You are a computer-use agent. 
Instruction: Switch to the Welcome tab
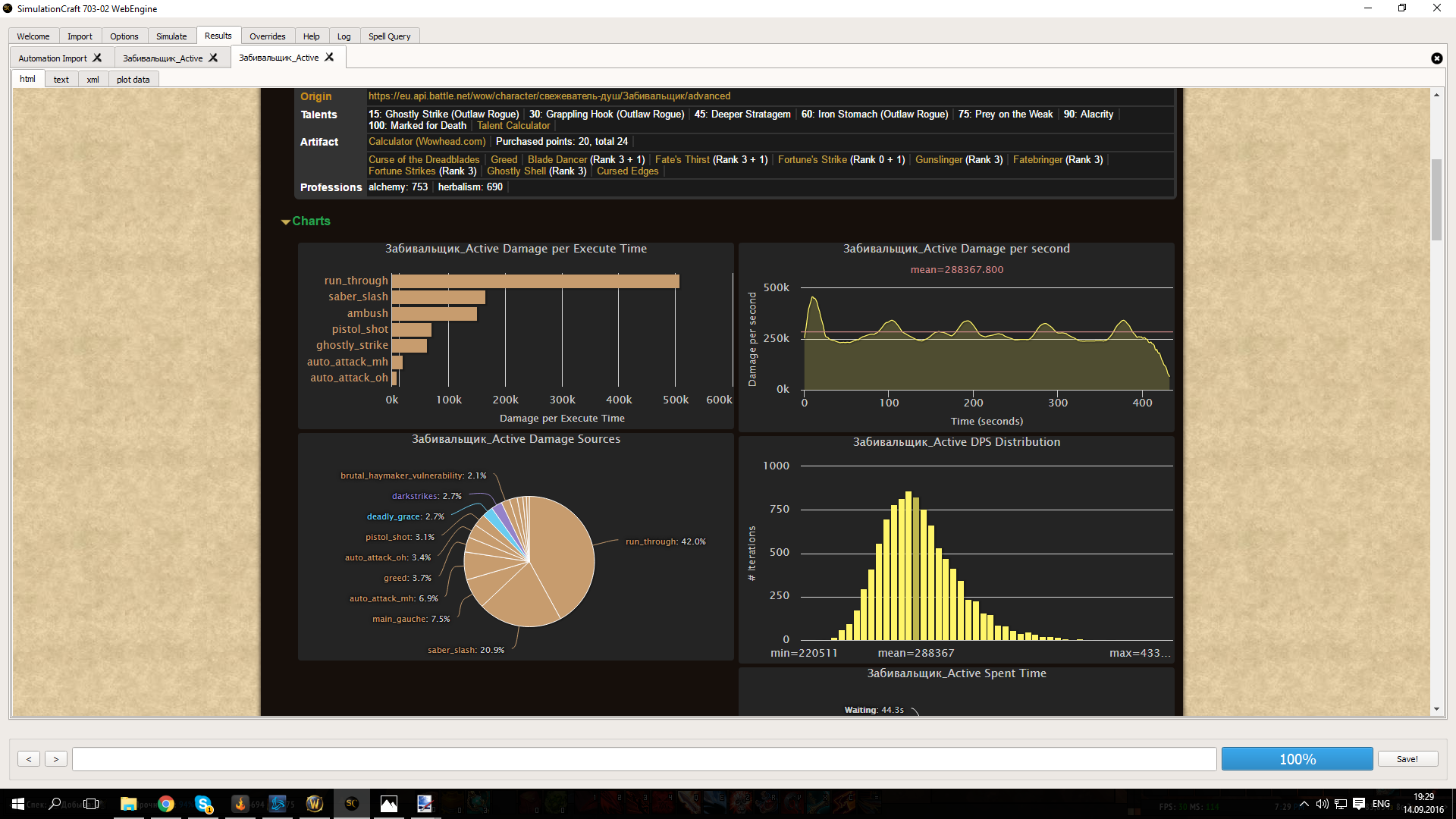coord(33,36)
